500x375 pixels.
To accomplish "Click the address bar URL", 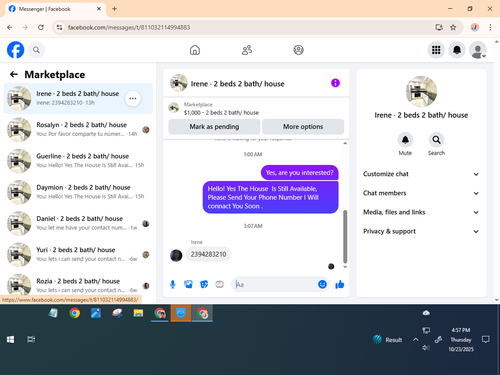I will [x=129, y=27].
